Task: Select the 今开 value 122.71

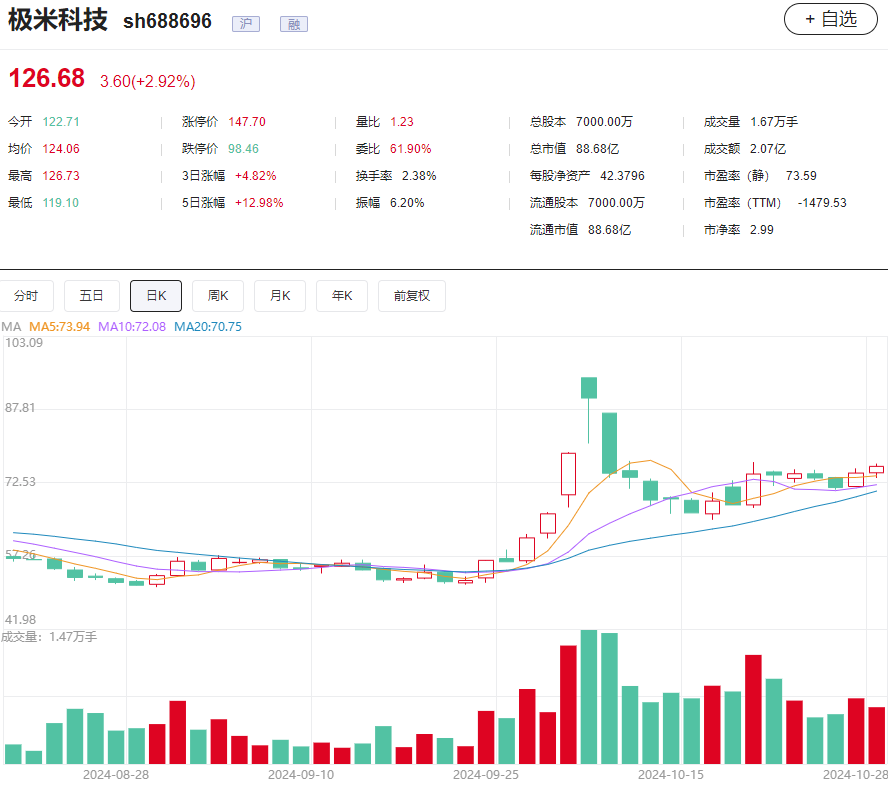Action: pos(61,122)
